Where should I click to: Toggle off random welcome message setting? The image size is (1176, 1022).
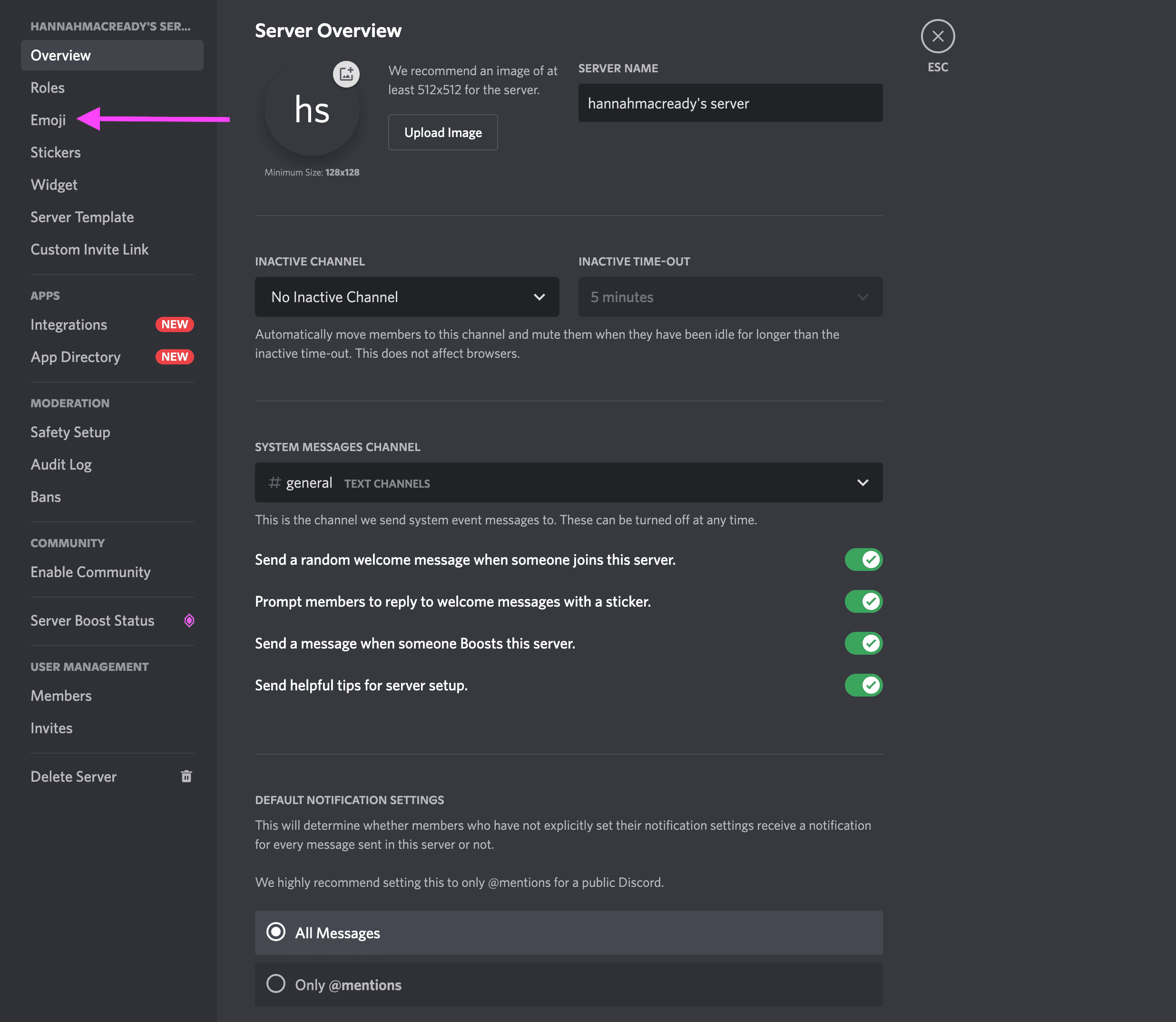click(x=862, y=559)
